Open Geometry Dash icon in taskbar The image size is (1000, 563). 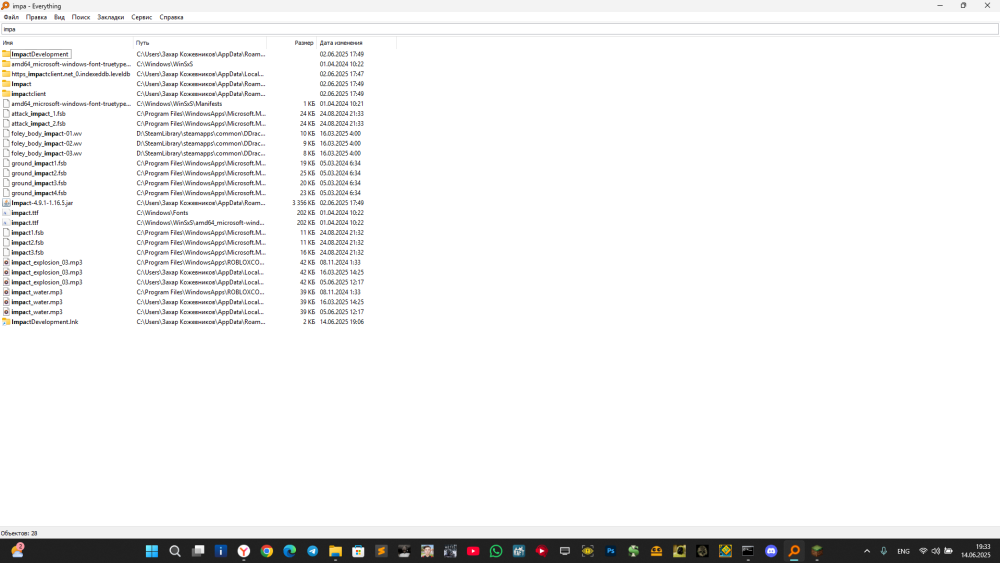tap(725, 551)
